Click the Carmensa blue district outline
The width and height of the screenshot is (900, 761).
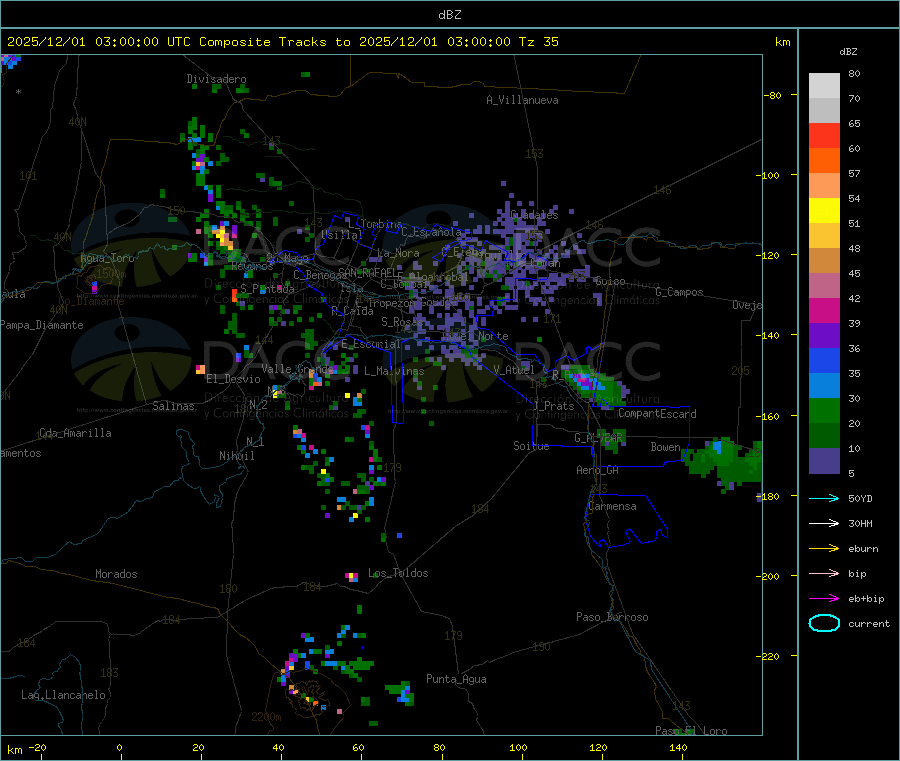[x=626, y=519]
